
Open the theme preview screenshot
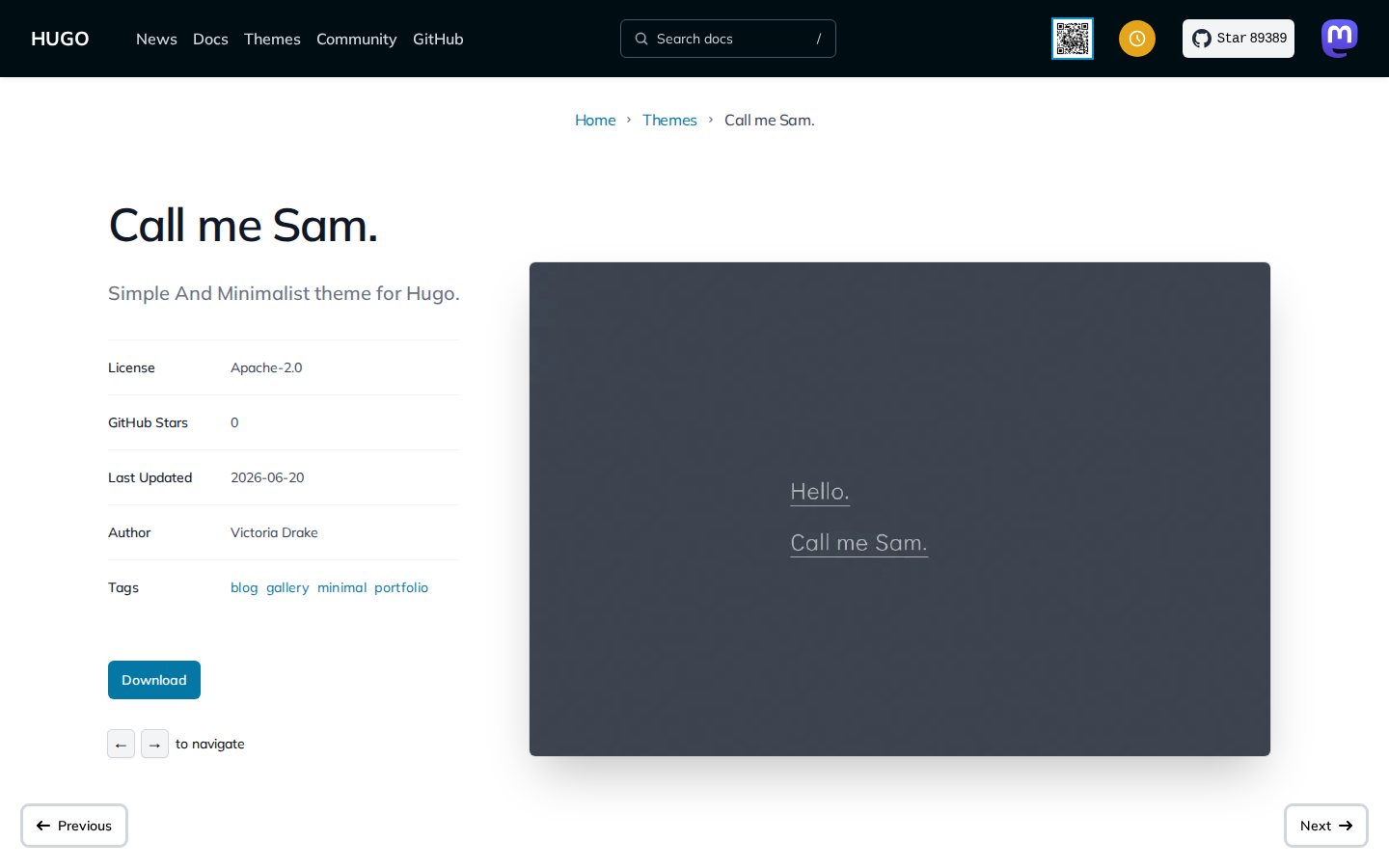(x=900, y=509)
